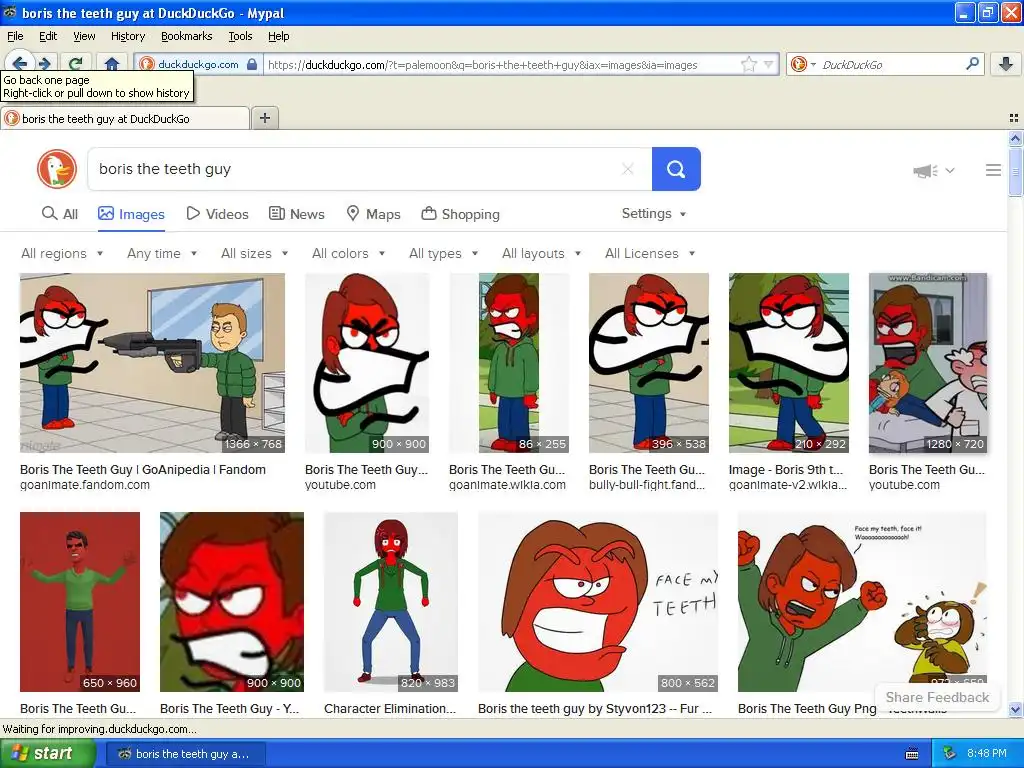Open the View menu
This screenshot has width=1024, height=768.
coord(84,37)
